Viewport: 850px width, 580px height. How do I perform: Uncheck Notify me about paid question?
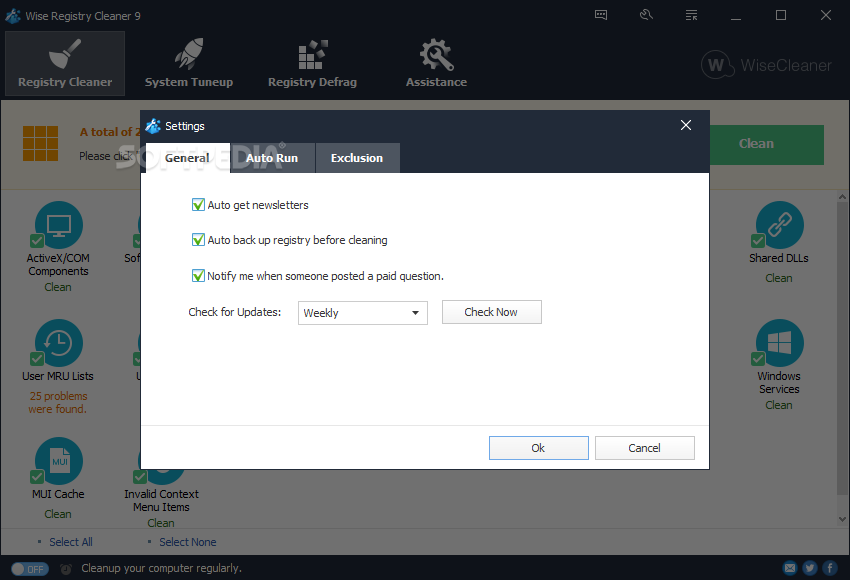[x=198, y=276]
